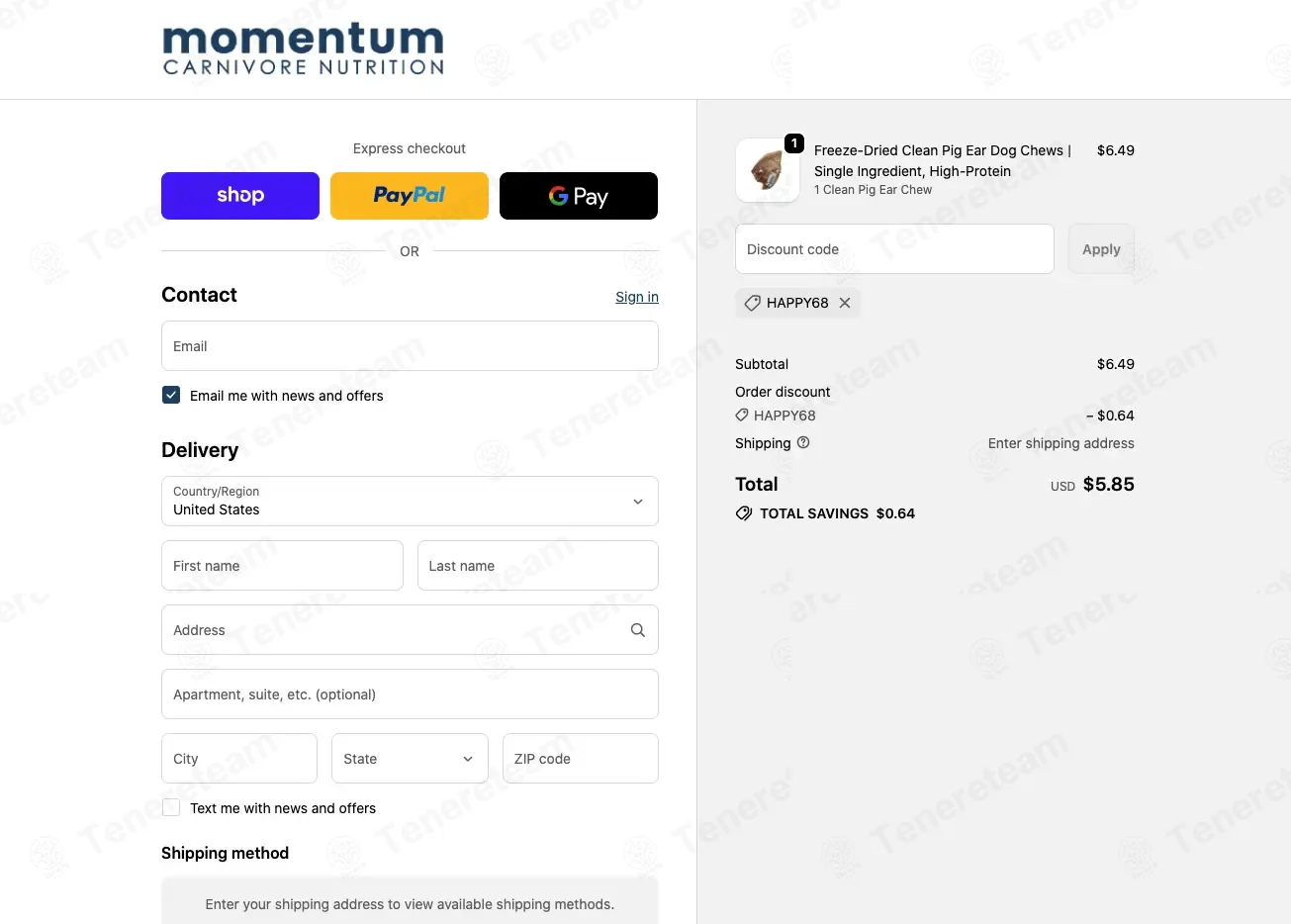Image resolution: width=1291 pixels, height=924 pixels.
Task: Click the Email input field
Action: [x=410, y=346]
